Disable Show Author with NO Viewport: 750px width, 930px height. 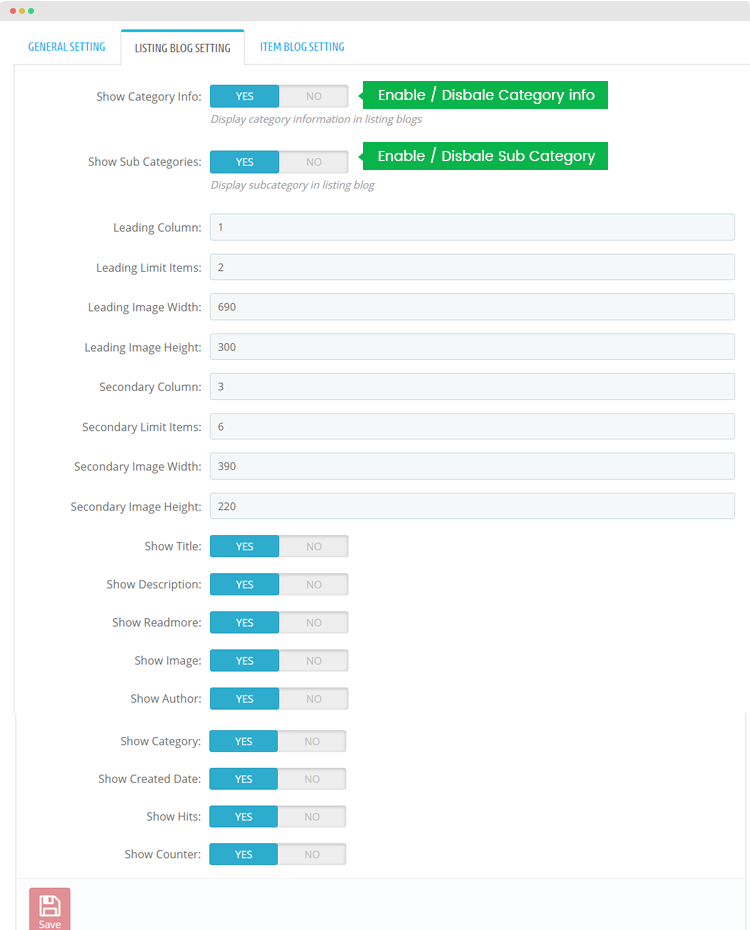314,699
